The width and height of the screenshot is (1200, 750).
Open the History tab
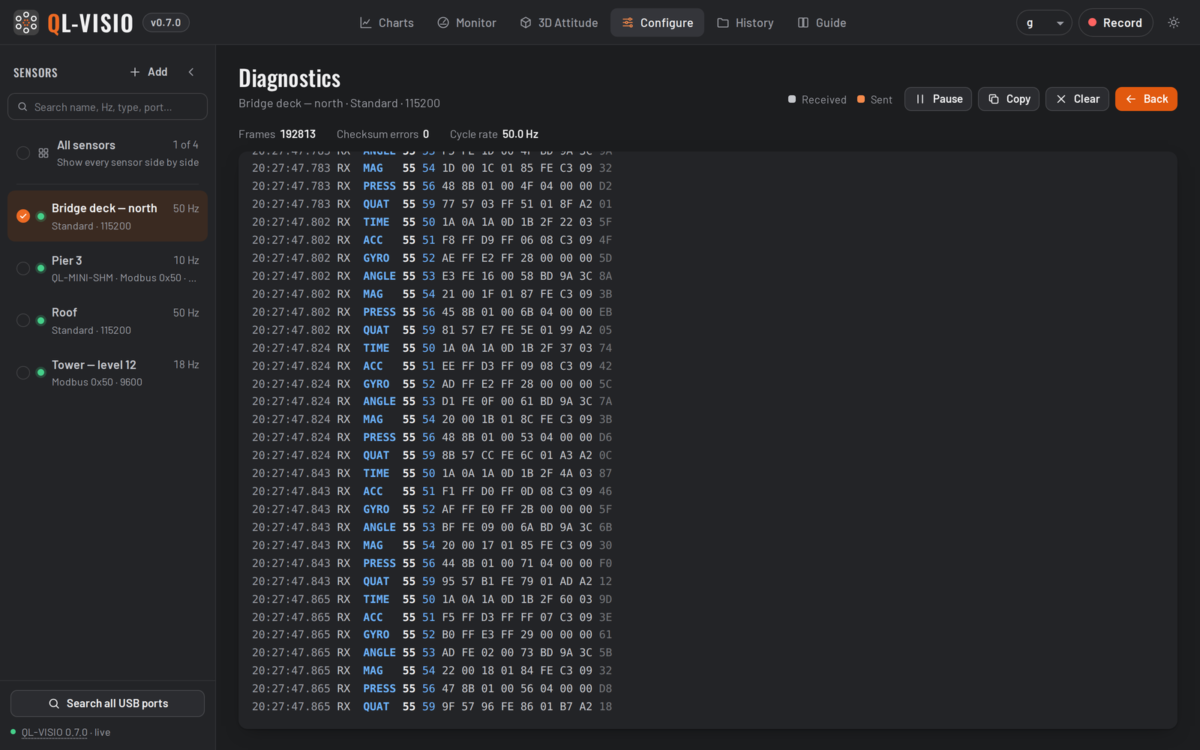pos(745,23)
